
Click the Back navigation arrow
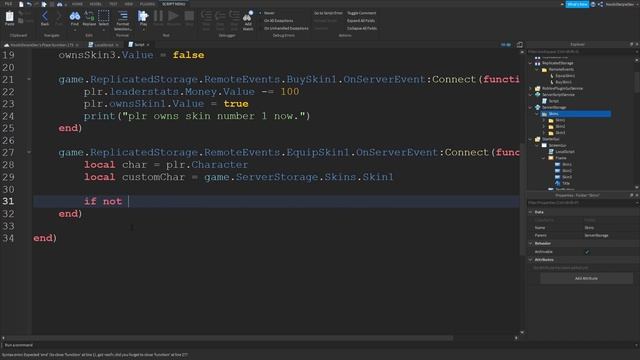coord(45,16)
